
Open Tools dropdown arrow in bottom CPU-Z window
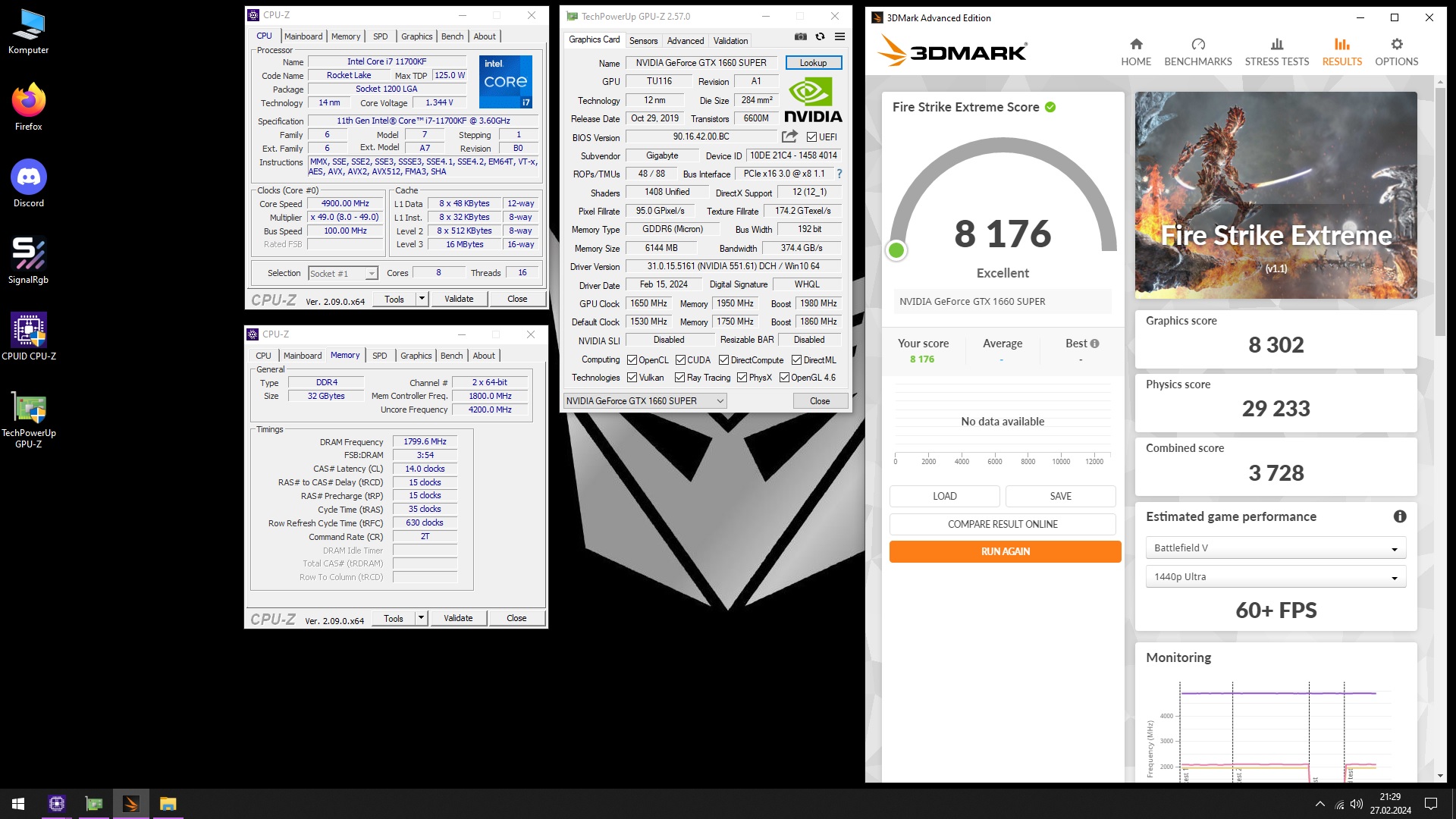421,618
